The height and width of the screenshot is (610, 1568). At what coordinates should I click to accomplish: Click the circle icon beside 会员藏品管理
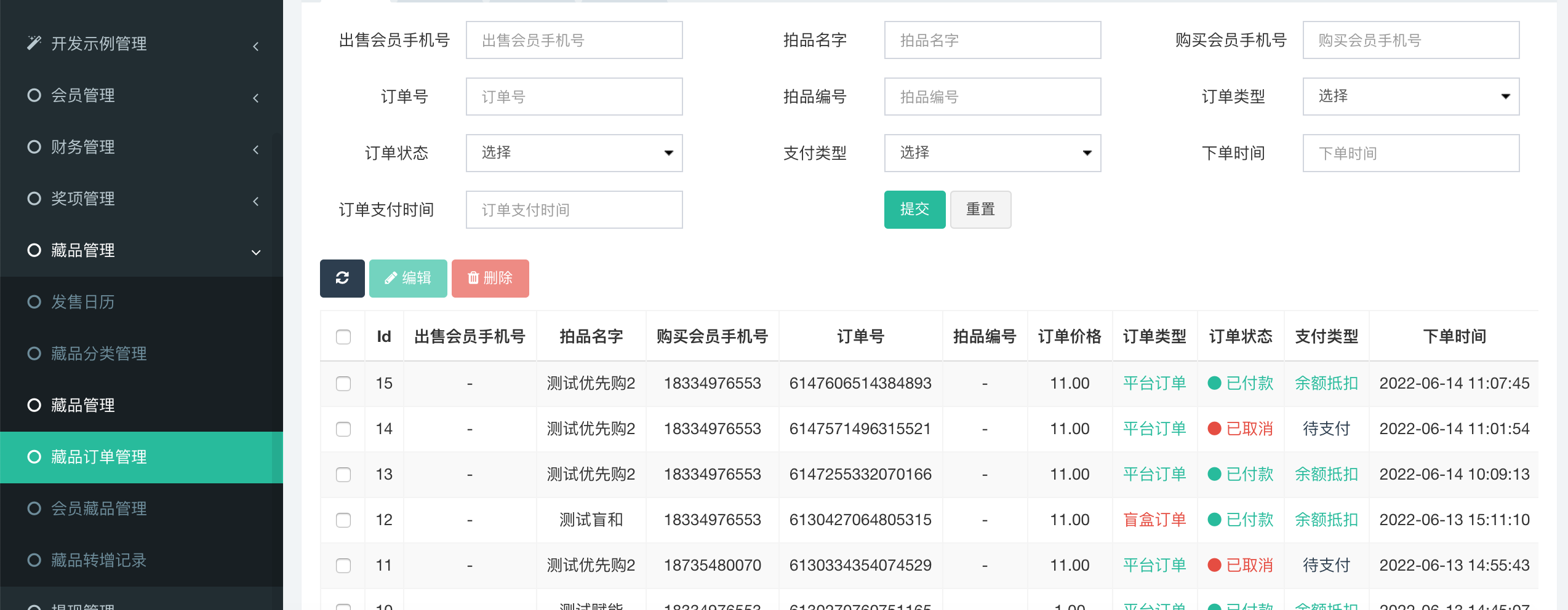[34, 509]
